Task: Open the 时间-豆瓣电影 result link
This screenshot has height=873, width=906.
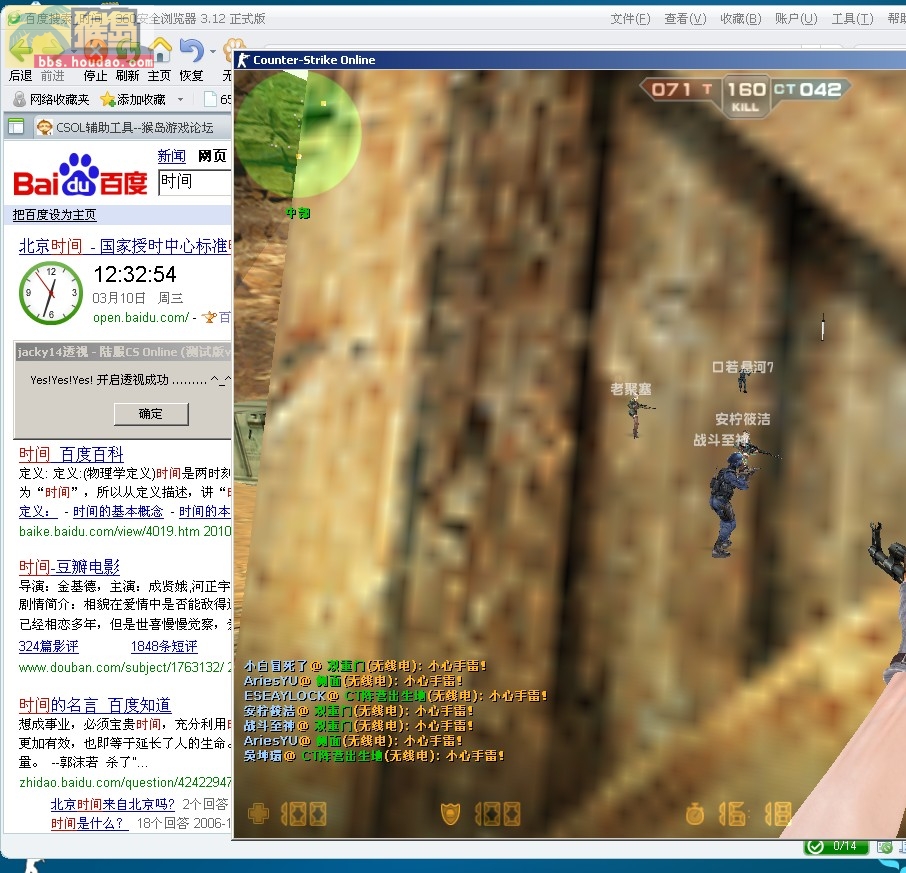Action: point(69,567)
